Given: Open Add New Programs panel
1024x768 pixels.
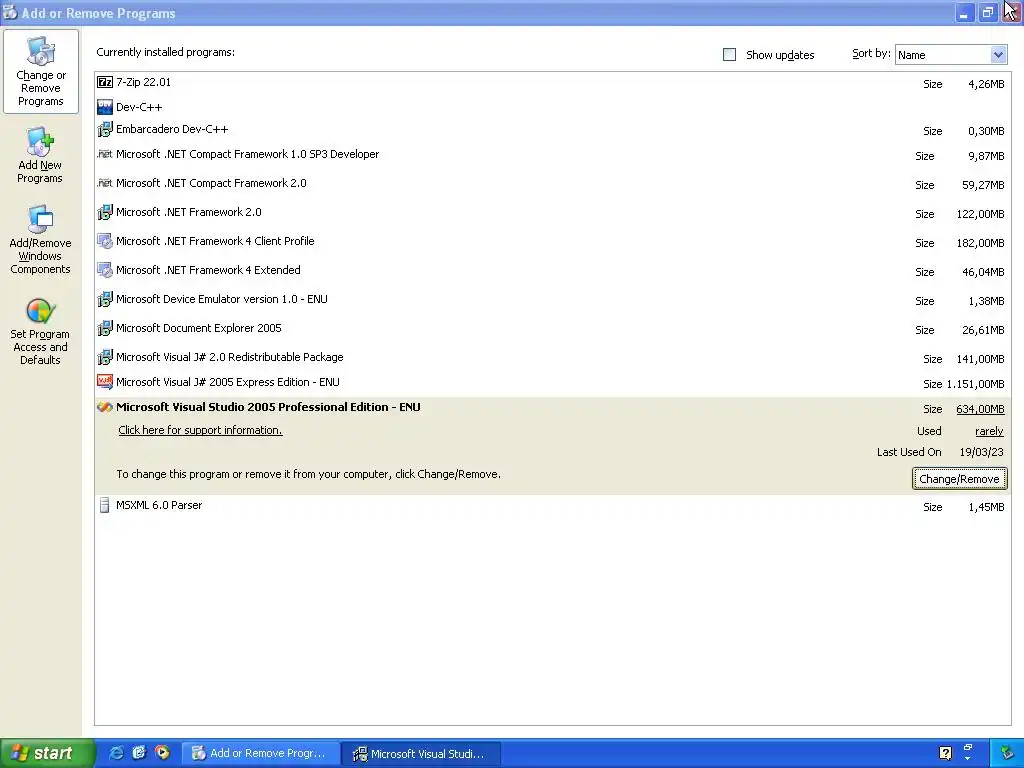Looking at the screenshot, I should pos(40,155).
